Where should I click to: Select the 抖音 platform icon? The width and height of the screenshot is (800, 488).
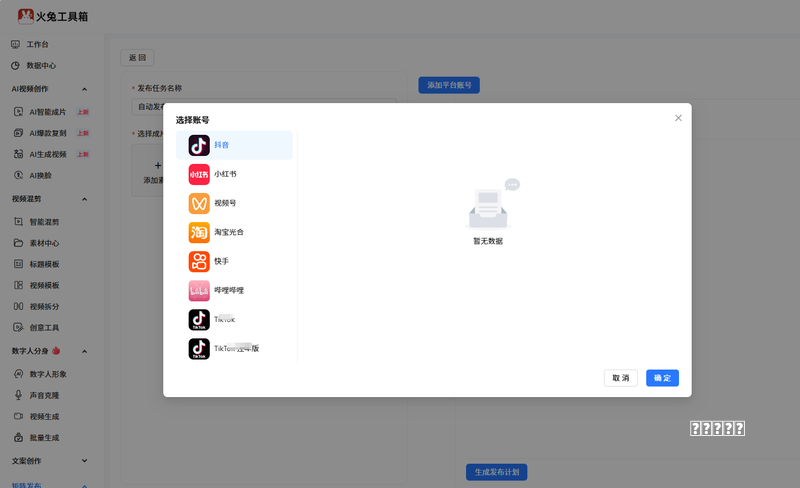point(199,145)
